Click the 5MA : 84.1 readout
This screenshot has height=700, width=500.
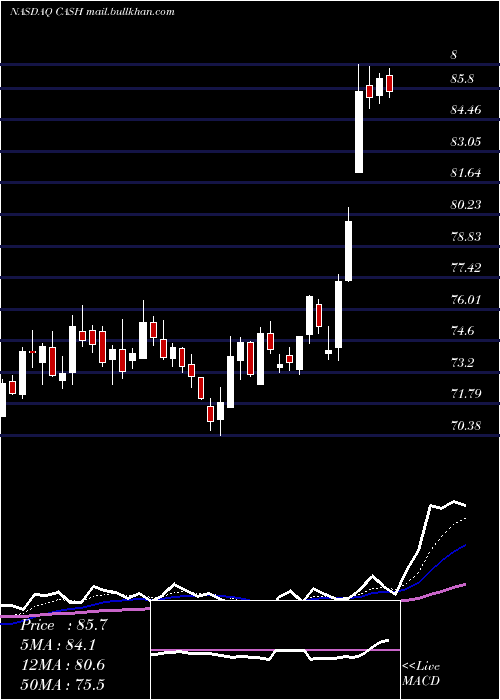(58, 645)
